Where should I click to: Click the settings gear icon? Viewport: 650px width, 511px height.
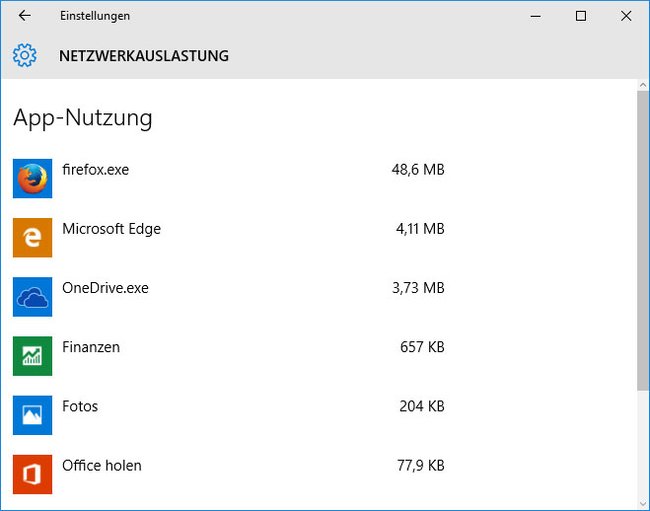click(x=24, y=55)
